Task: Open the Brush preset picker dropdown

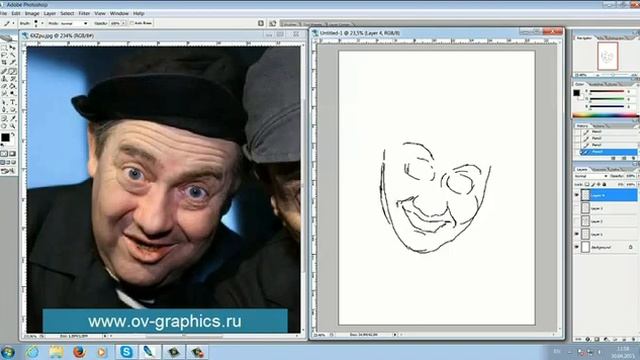Action: (42, 23)
